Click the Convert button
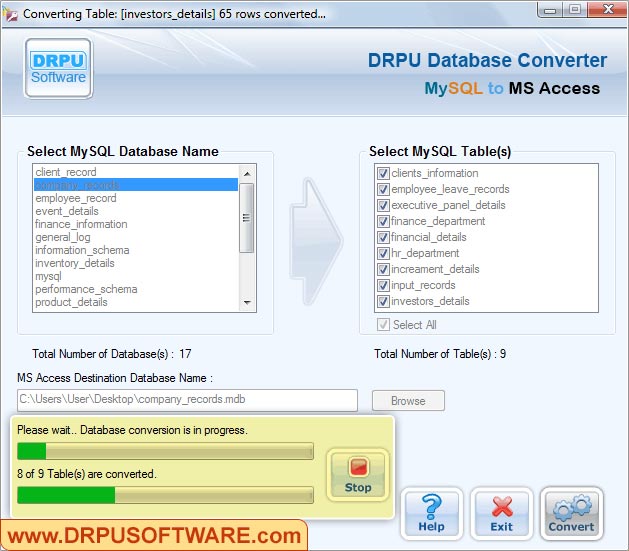This screenshot has height=551, width=629. tap(571, 514)
